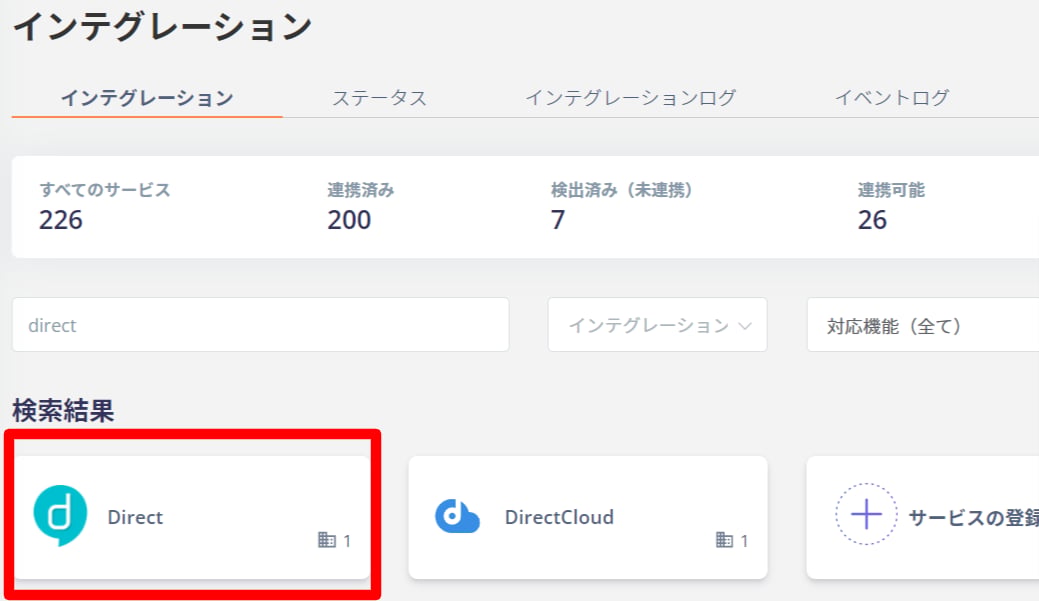Click the DirectCloud card name text
The image size is (1039, 601).
pos(559,517)
